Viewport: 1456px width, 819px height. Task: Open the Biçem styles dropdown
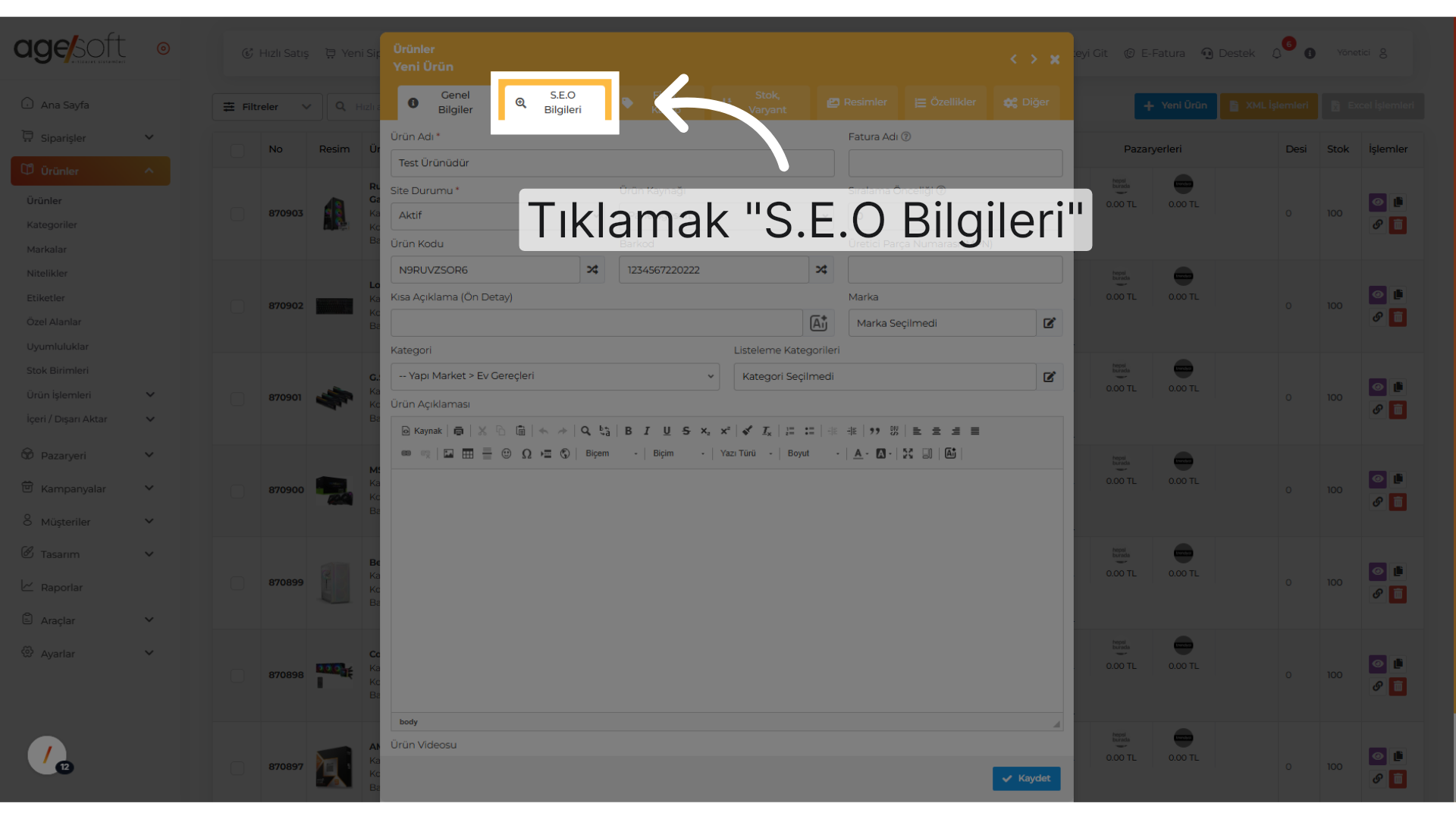coord(611,453)
